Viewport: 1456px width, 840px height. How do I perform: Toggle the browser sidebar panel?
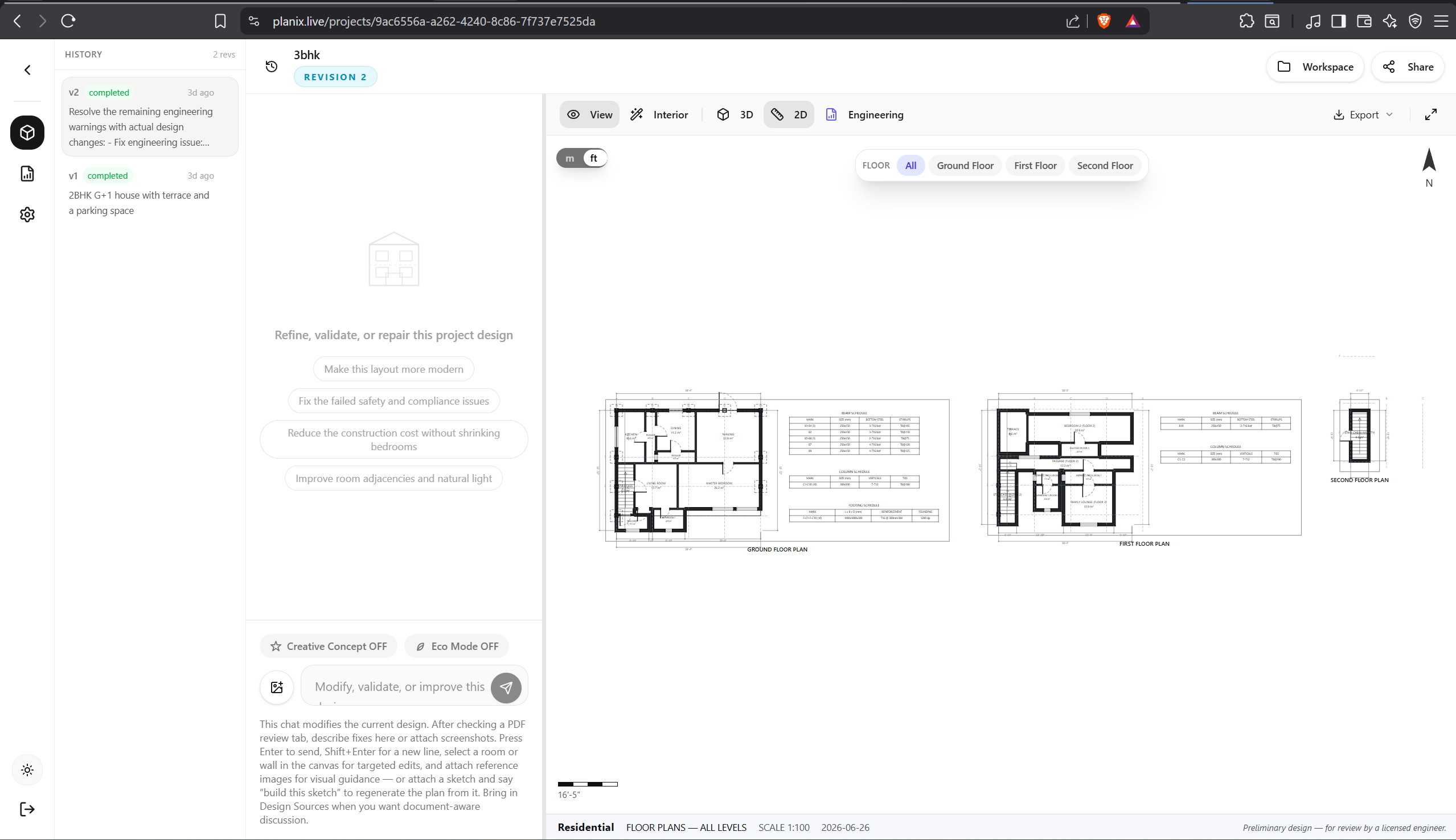point(1338,22)
